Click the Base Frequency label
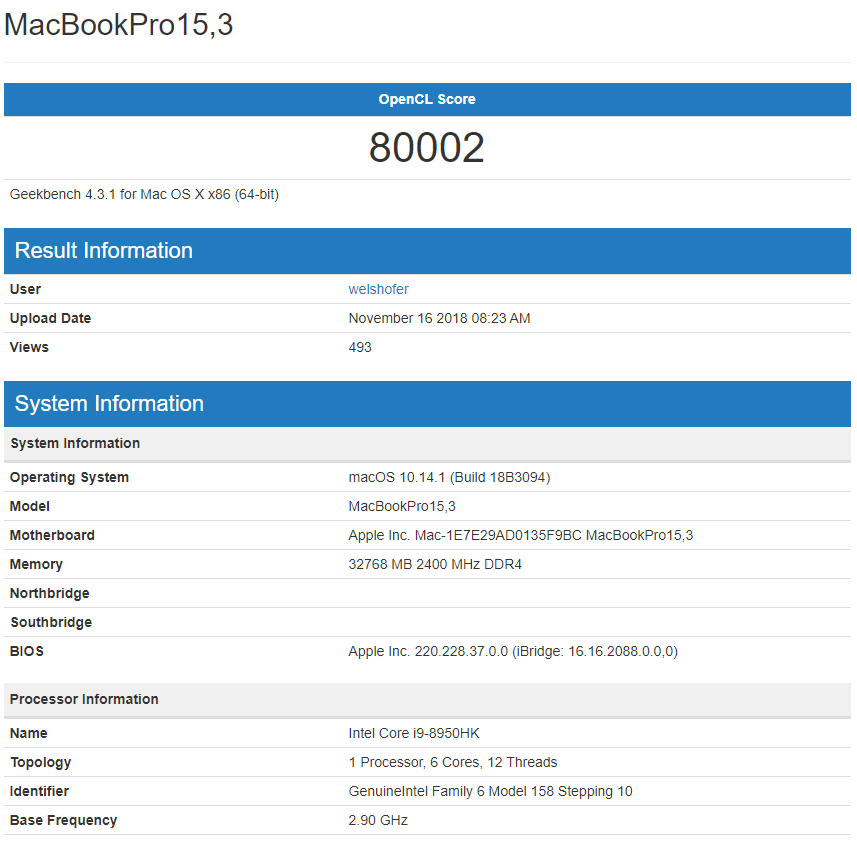The image size is (857, 843). pos(63,820)
